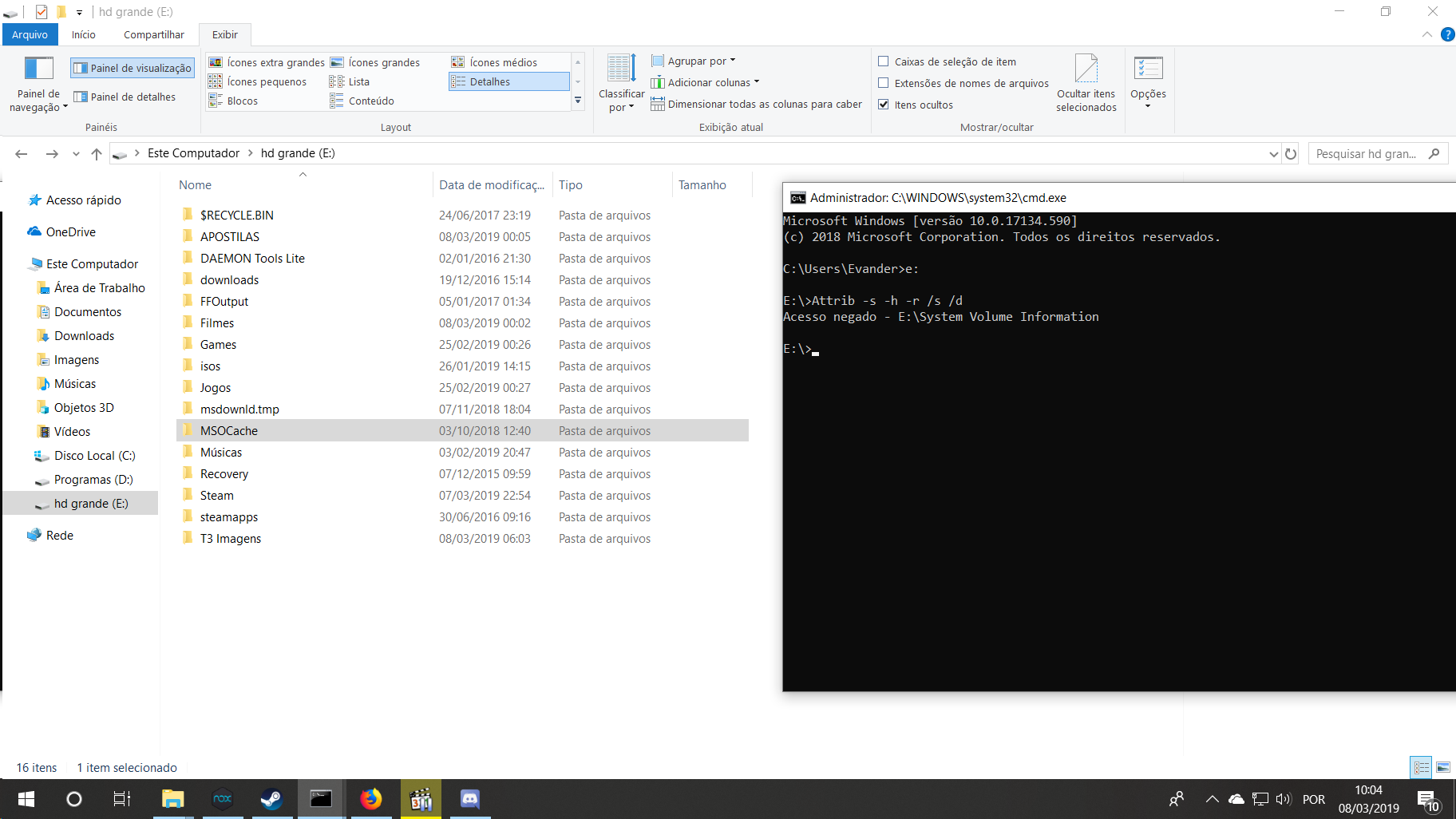Screen dimensions: 1456x819
Task: Collapse the ribbon with the chevron
Action: pos(1426,34)
